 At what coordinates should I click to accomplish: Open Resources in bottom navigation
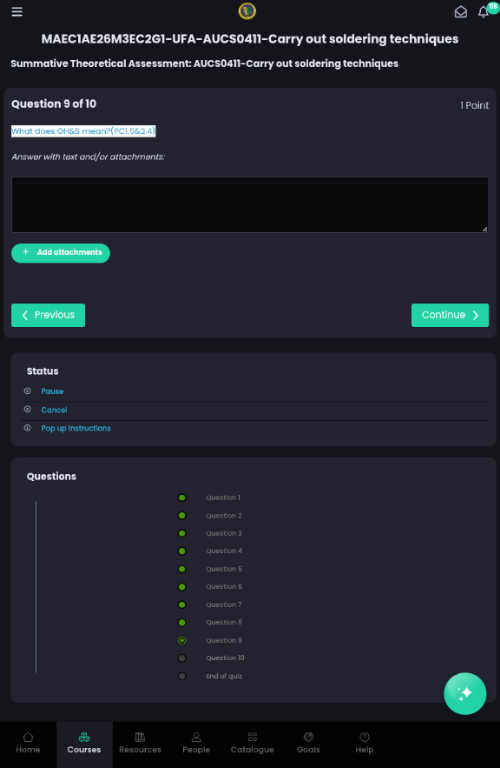point(140,743)
